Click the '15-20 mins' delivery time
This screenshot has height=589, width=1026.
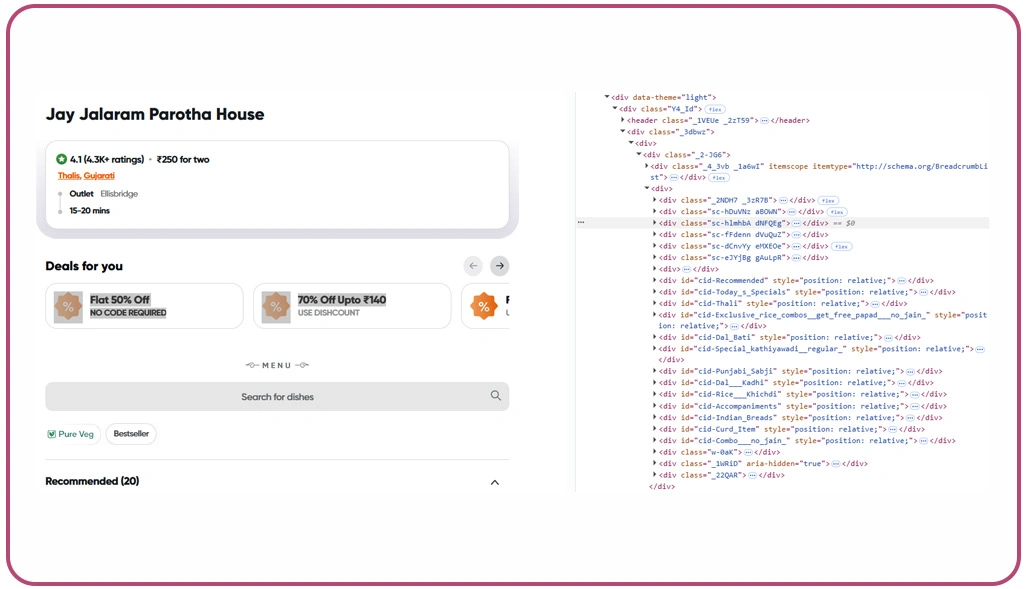point(90,211)
